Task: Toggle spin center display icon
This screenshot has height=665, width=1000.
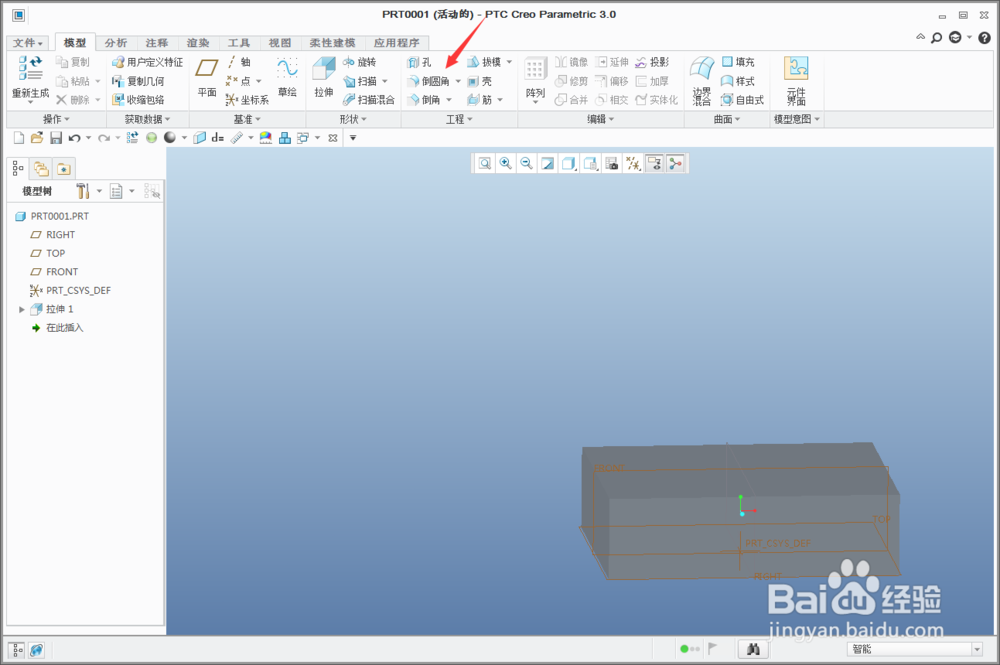Action: pyautogui.click(x=675, y=164)
